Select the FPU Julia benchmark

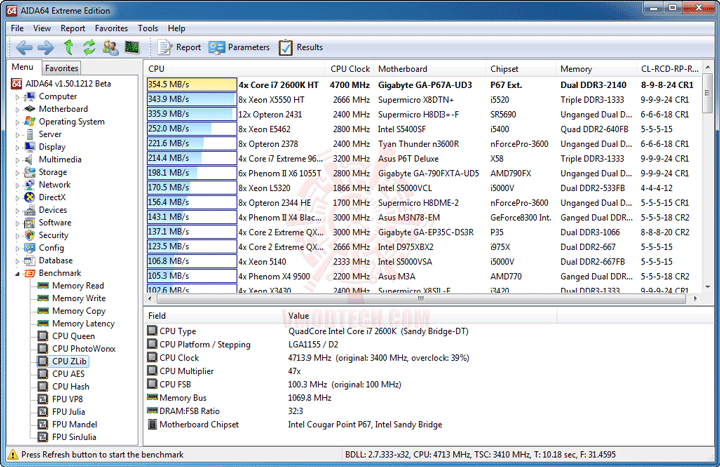(70, 411)
